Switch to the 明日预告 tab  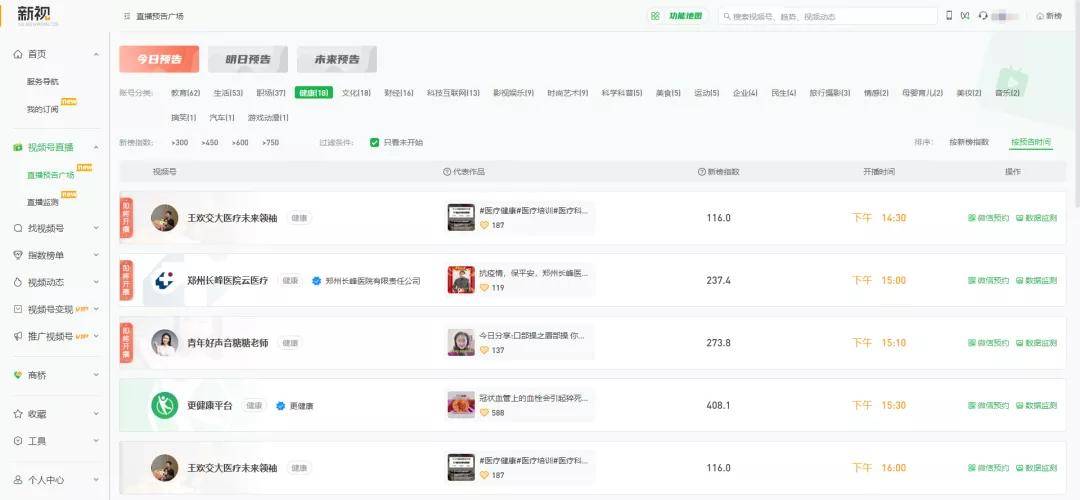pyautogui.click(x=248, y=59)
